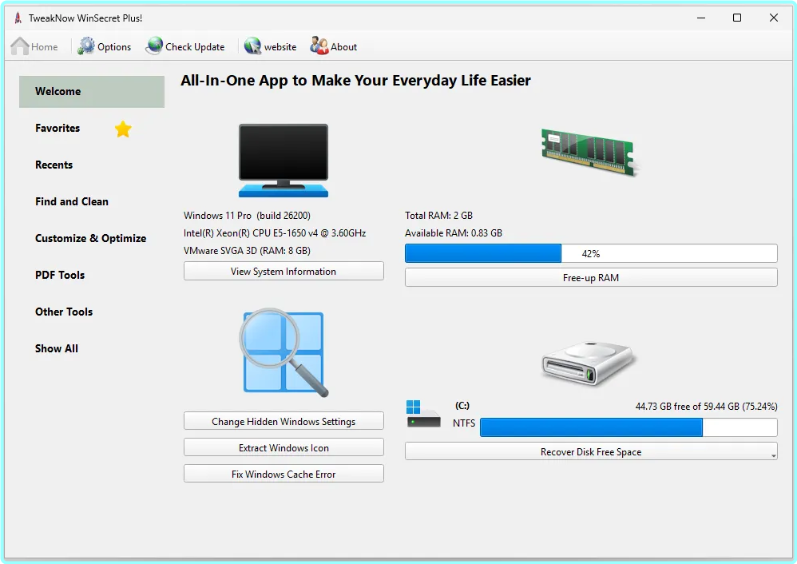Click the About people icon
Image resolution: width=797 pixels, height=564 pixels.
pyautogui.click(x=319, y=46)
